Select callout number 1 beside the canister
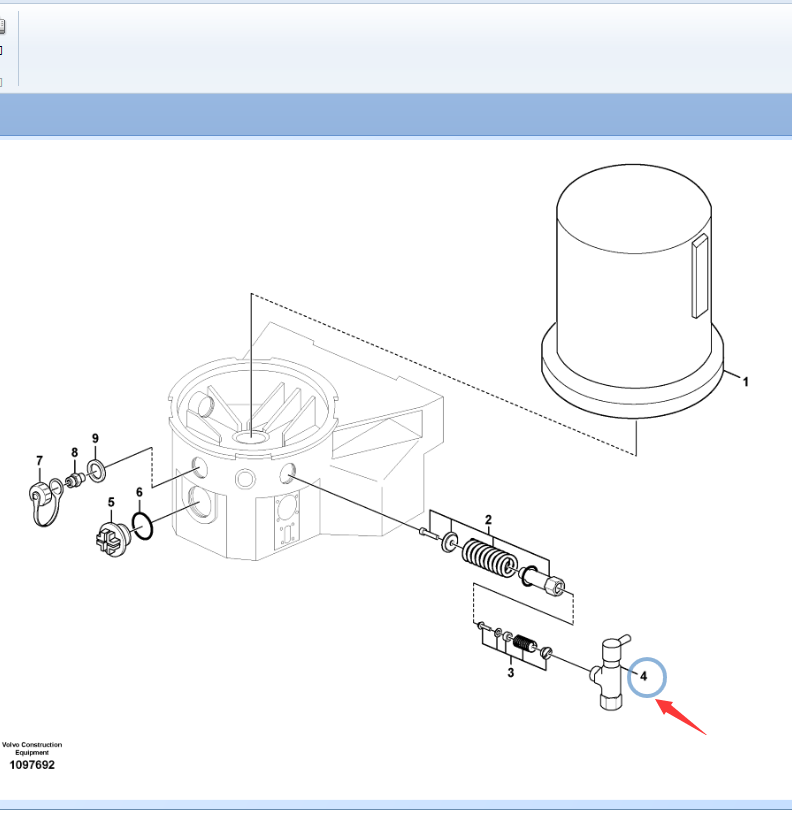Image resolution: width=792 pixels, height=814 pixels. click(745, 381)
